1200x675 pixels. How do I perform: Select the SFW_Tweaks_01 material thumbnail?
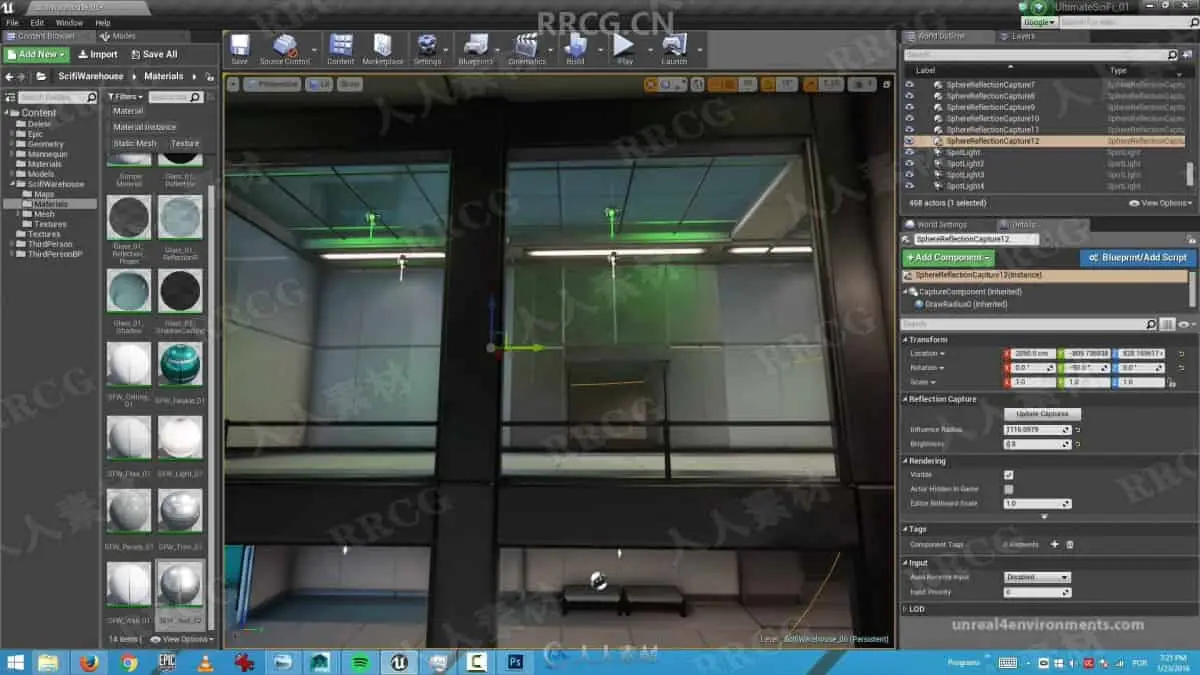[x=181, y=364]
